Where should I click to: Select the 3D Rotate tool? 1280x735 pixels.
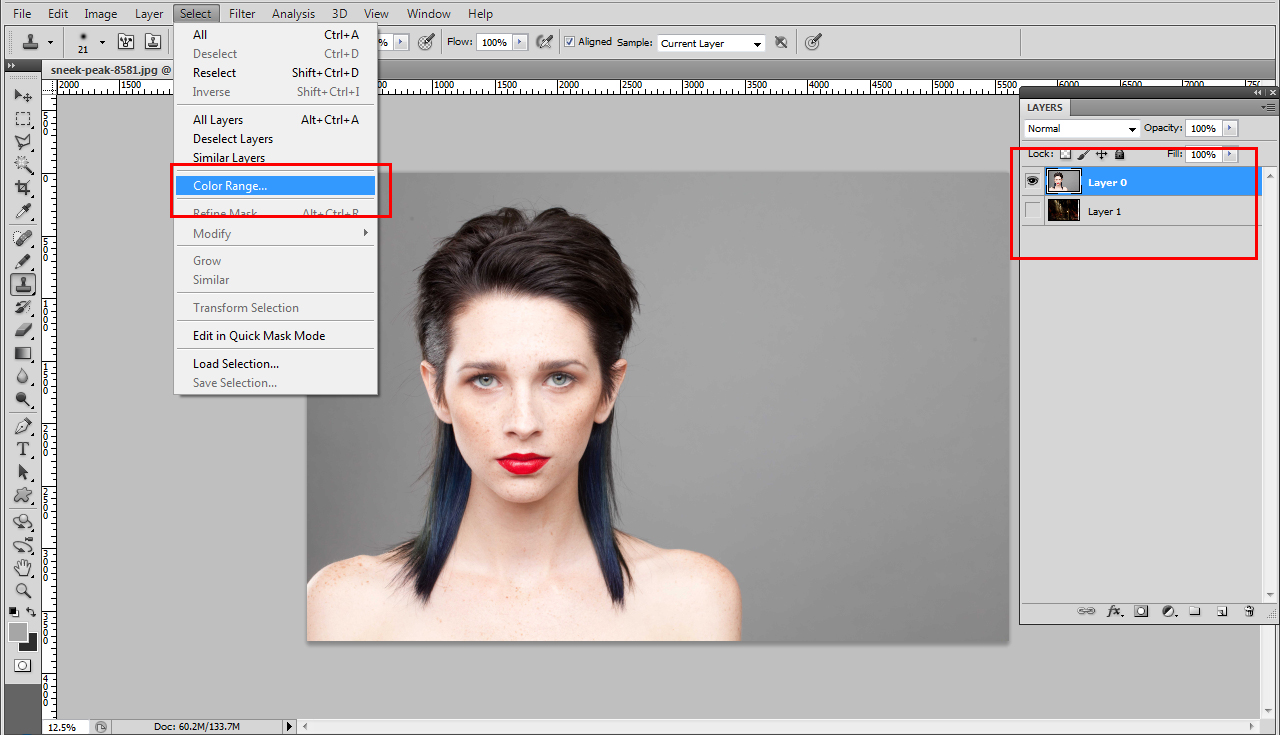pyautogui.click(x=22, y=522)
